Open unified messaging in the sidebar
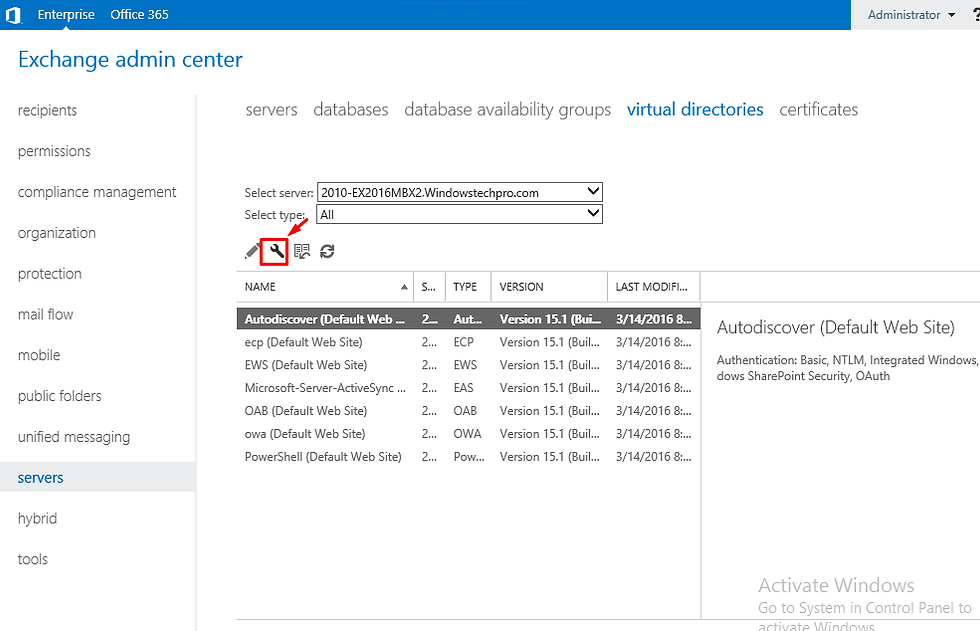This screenshot has height=631, width=980. click(x=74, y=437)
